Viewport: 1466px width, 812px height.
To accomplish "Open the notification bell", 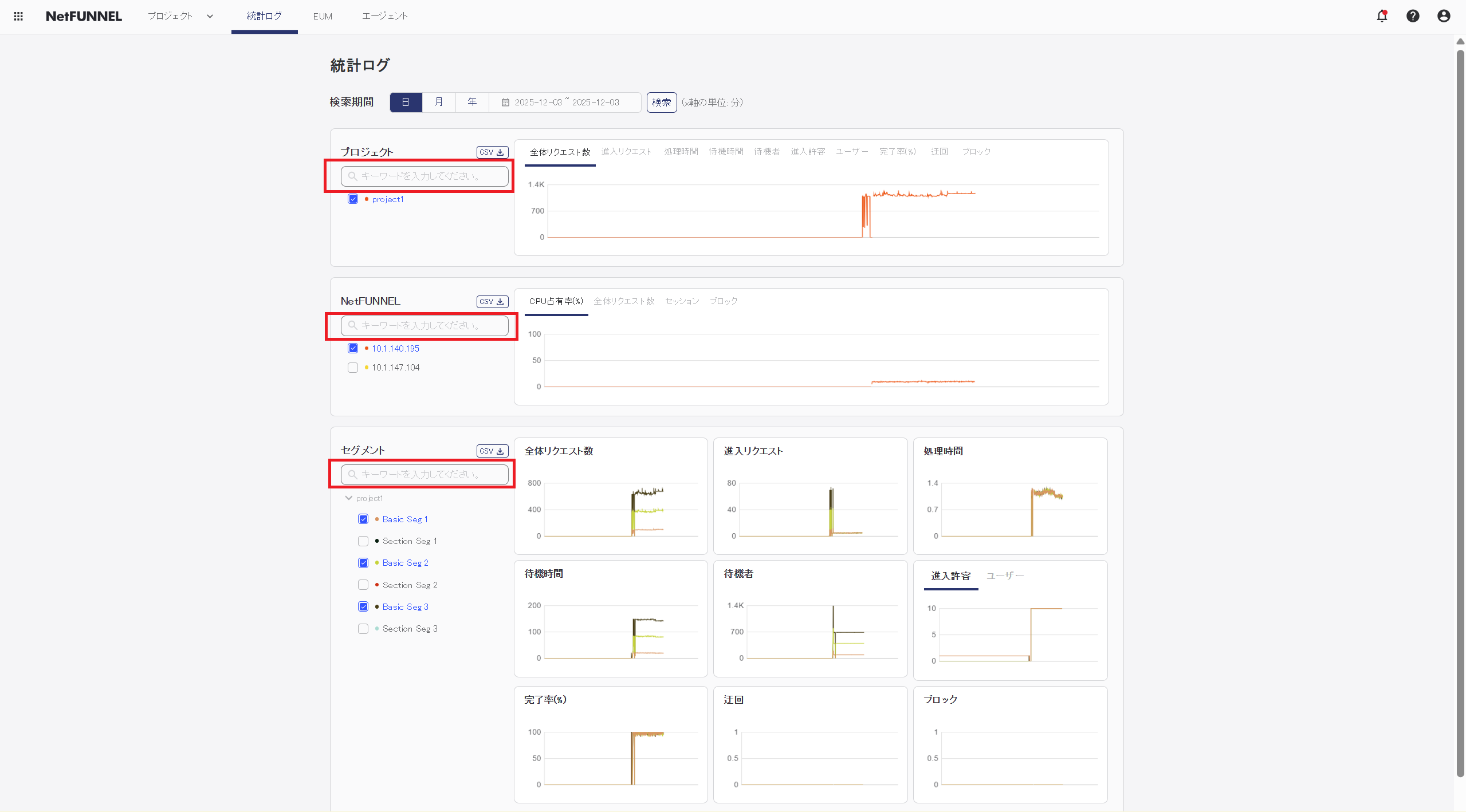I will [x=1382, y=16].
